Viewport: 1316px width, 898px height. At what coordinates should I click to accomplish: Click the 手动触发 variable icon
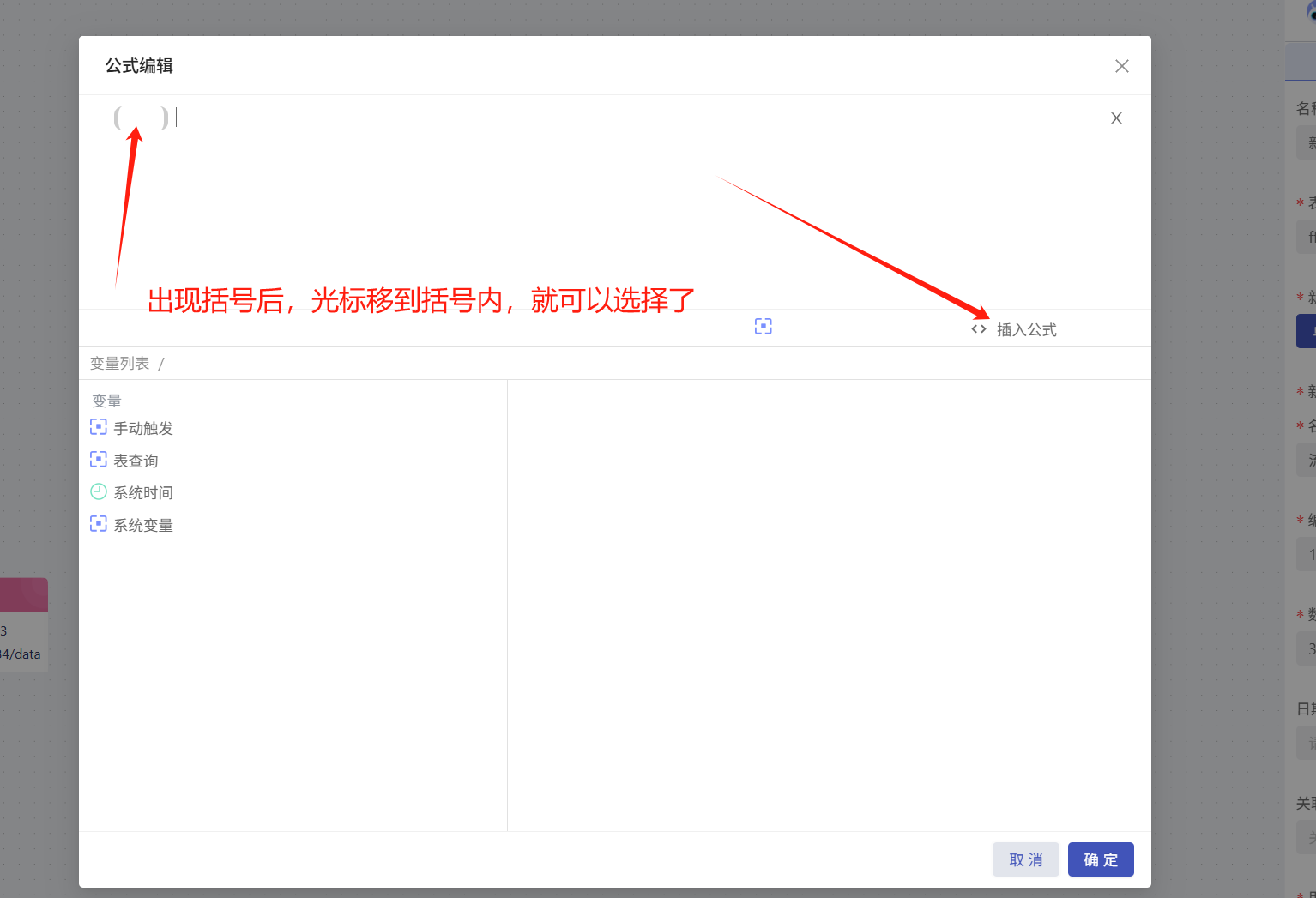[99, 427]
